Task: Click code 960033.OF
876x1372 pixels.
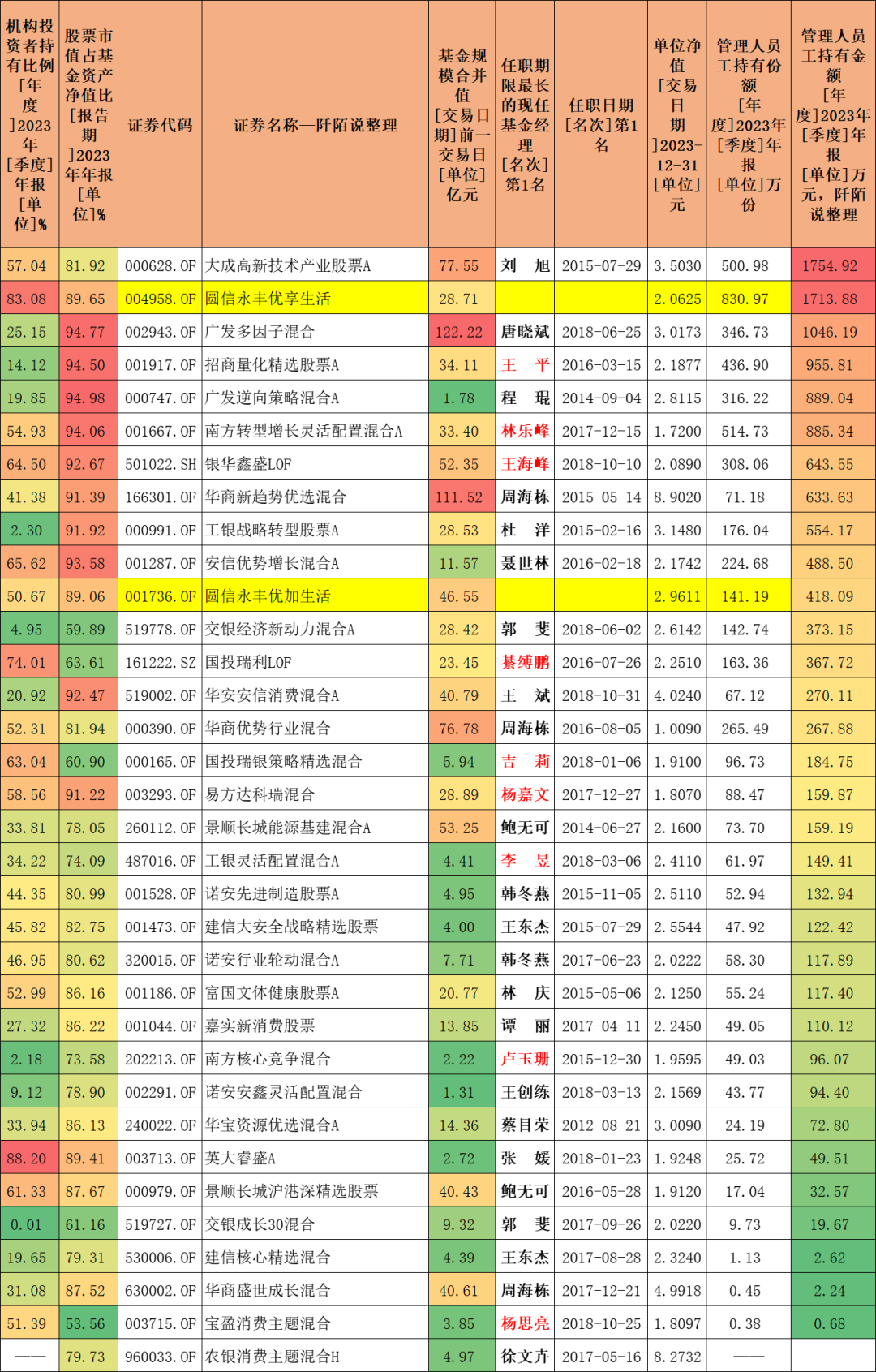Action: [161, 1357]
